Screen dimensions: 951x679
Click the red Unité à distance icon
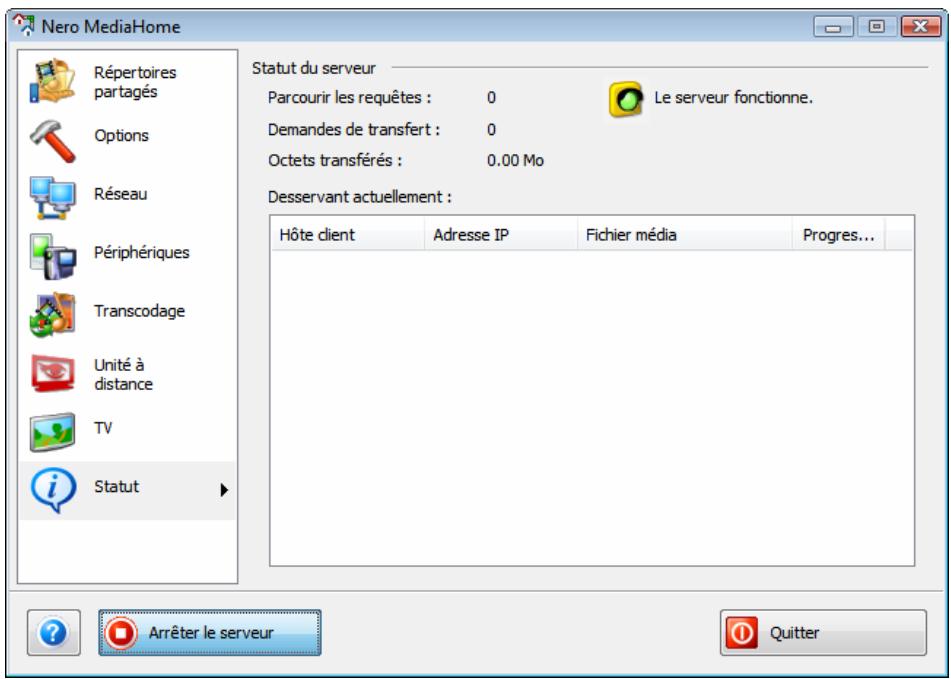point(53,373)
